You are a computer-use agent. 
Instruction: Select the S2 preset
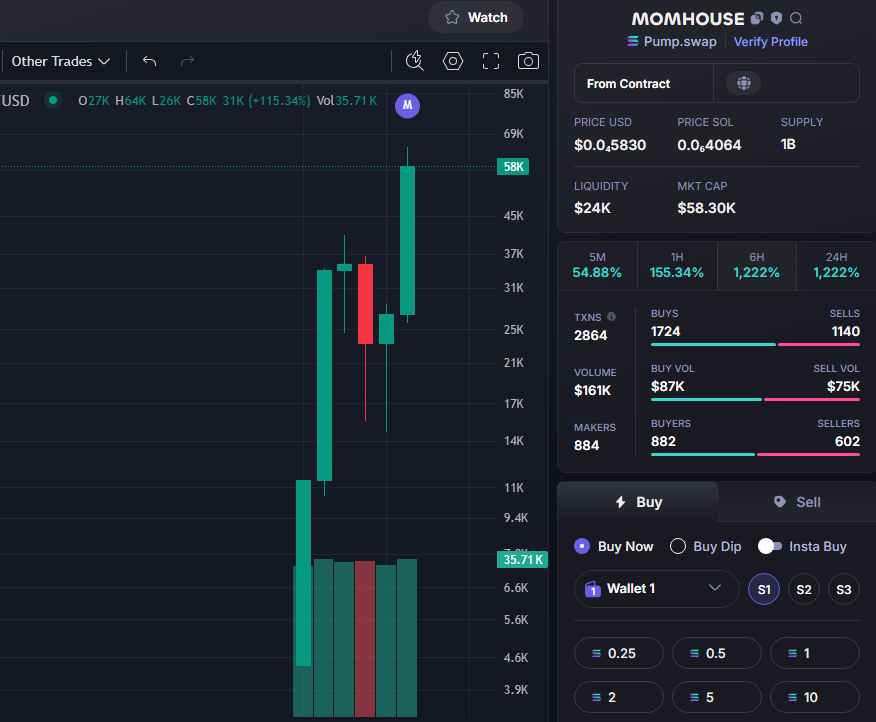coord(804,589)
